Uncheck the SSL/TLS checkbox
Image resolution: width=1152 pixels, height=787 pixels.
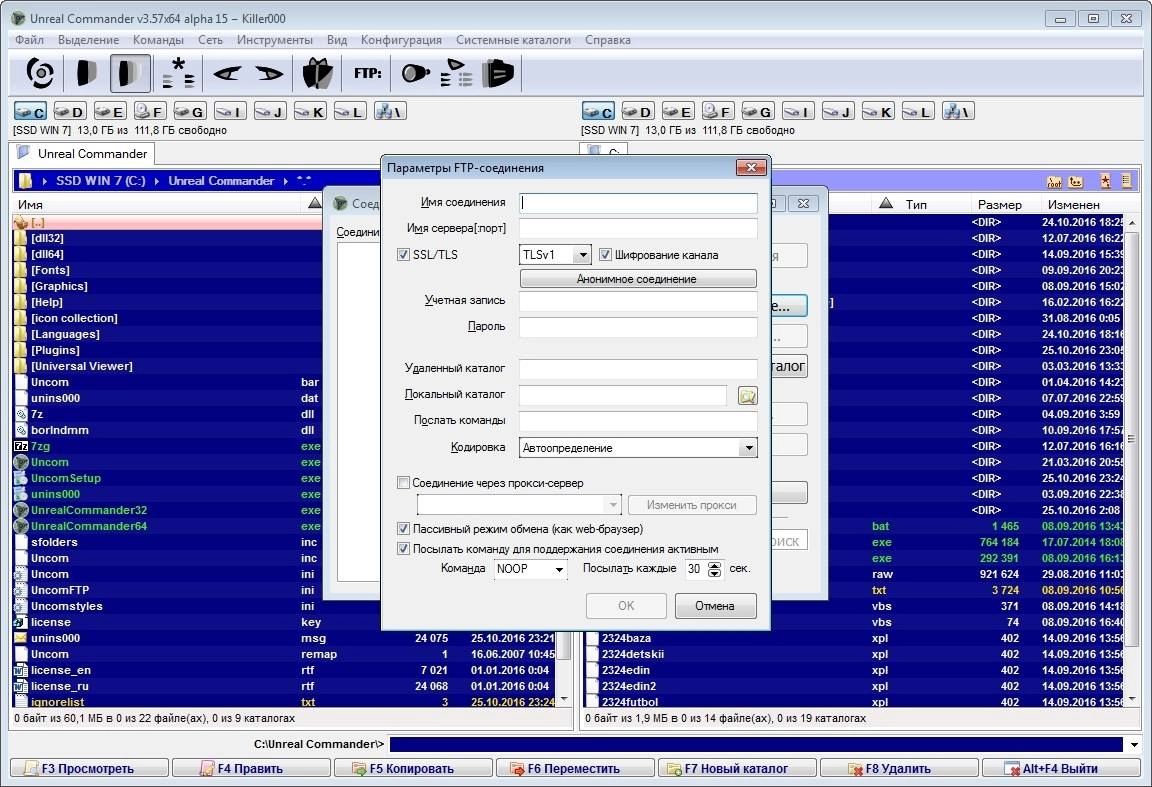click(403, 254)
